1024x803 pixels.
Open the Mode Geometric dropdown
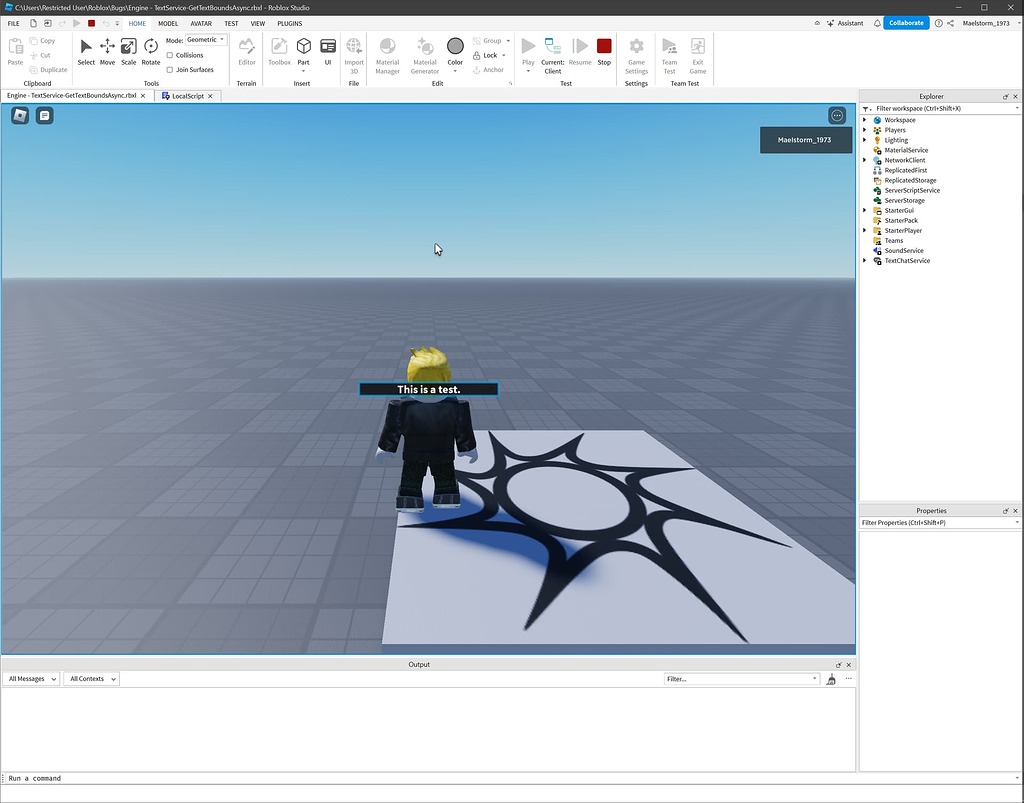tap(207, 40)
